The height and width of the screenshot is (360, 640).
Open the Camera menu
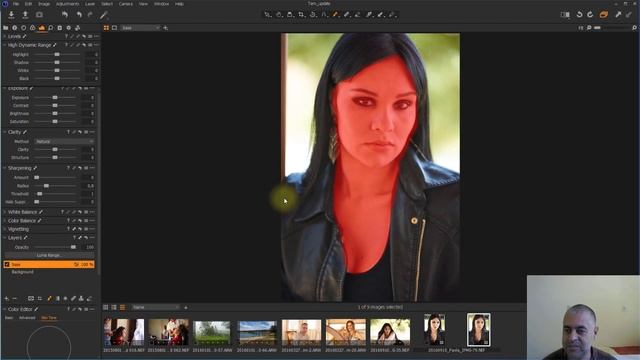click(126, 4)
